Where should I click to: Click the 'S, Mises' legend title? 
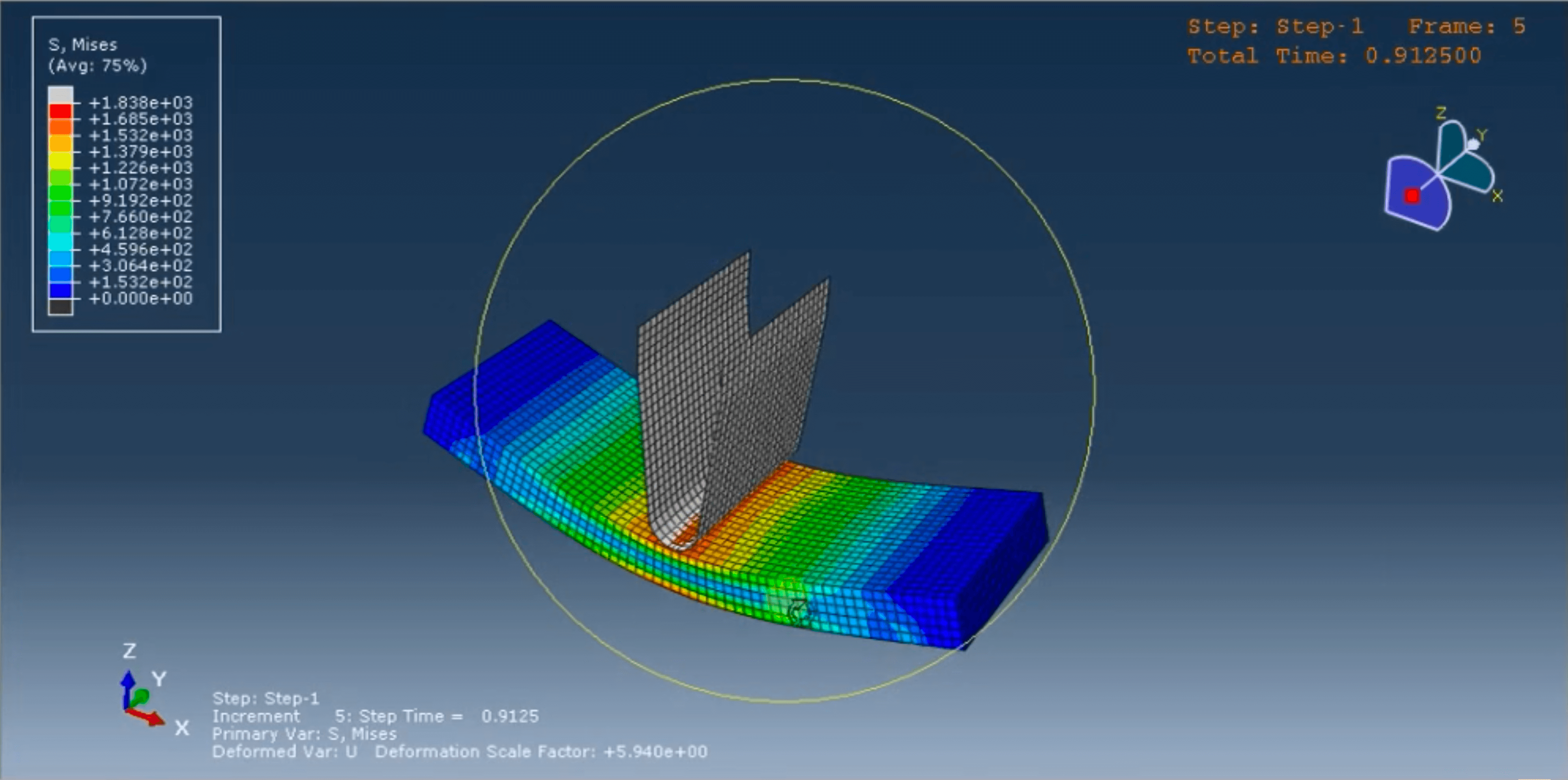[x=82, y=45]
